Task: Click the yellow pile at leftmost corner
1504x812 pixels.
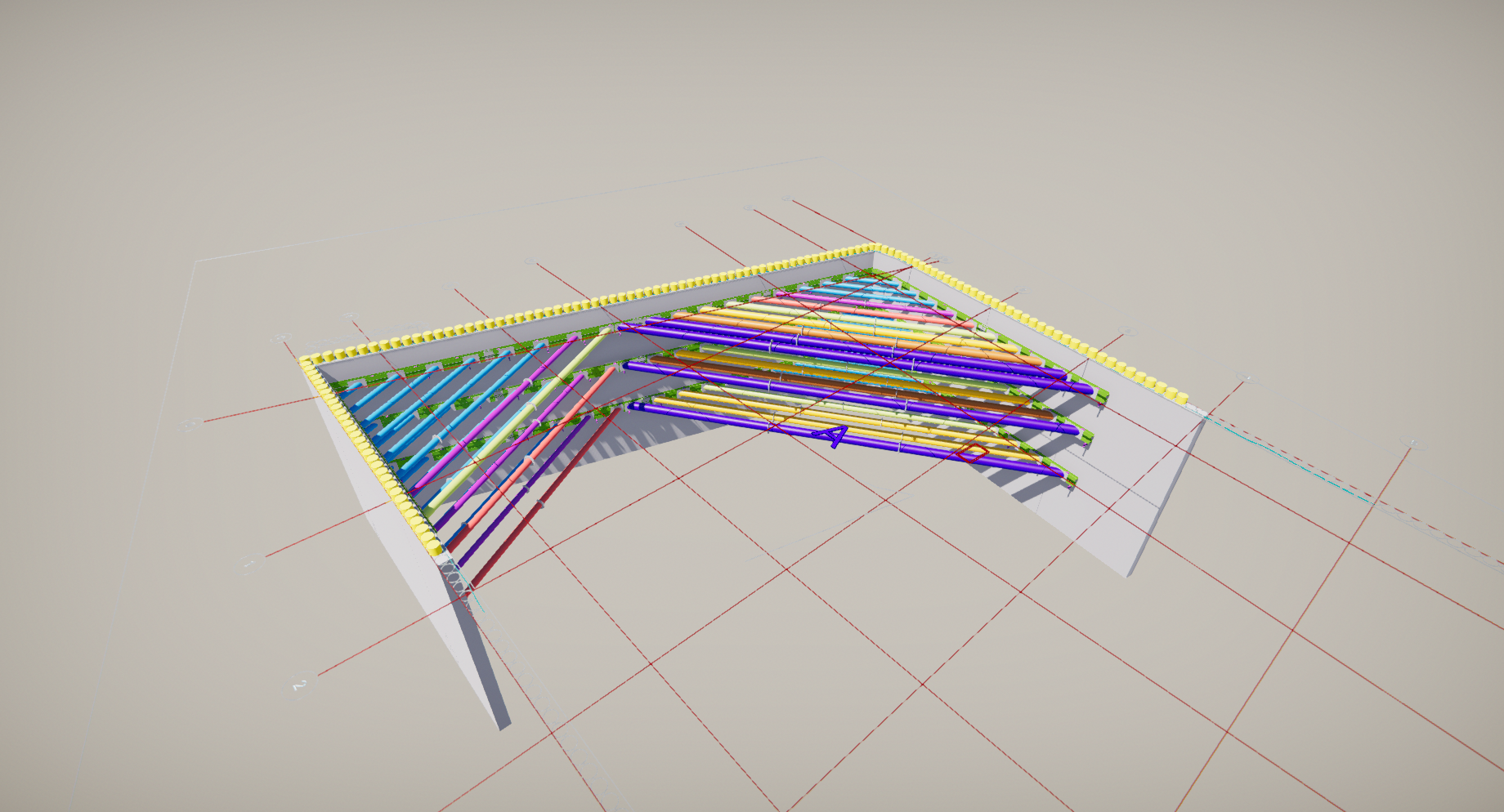Action: pyautogui.click(x=307, y=360)
